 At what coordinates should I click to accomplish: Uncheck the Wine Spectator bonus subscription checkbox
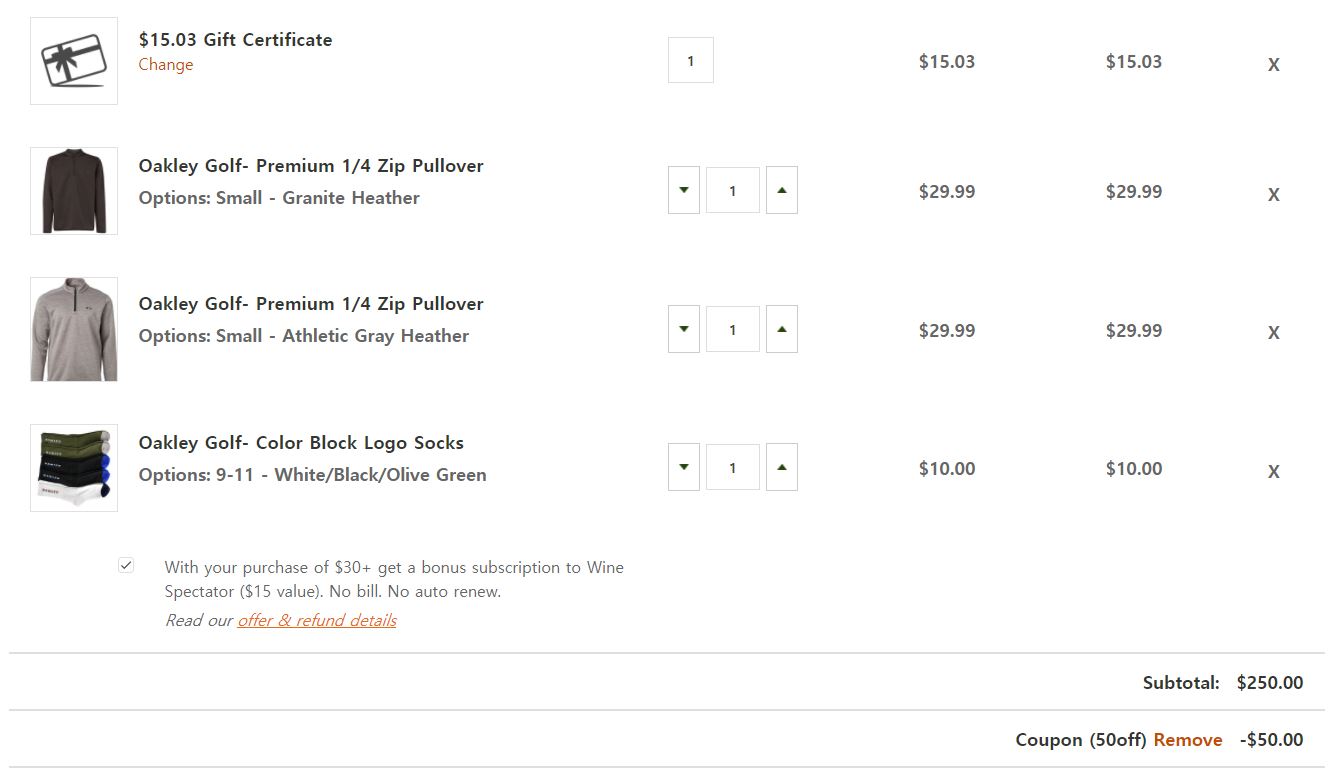[126, 565]
